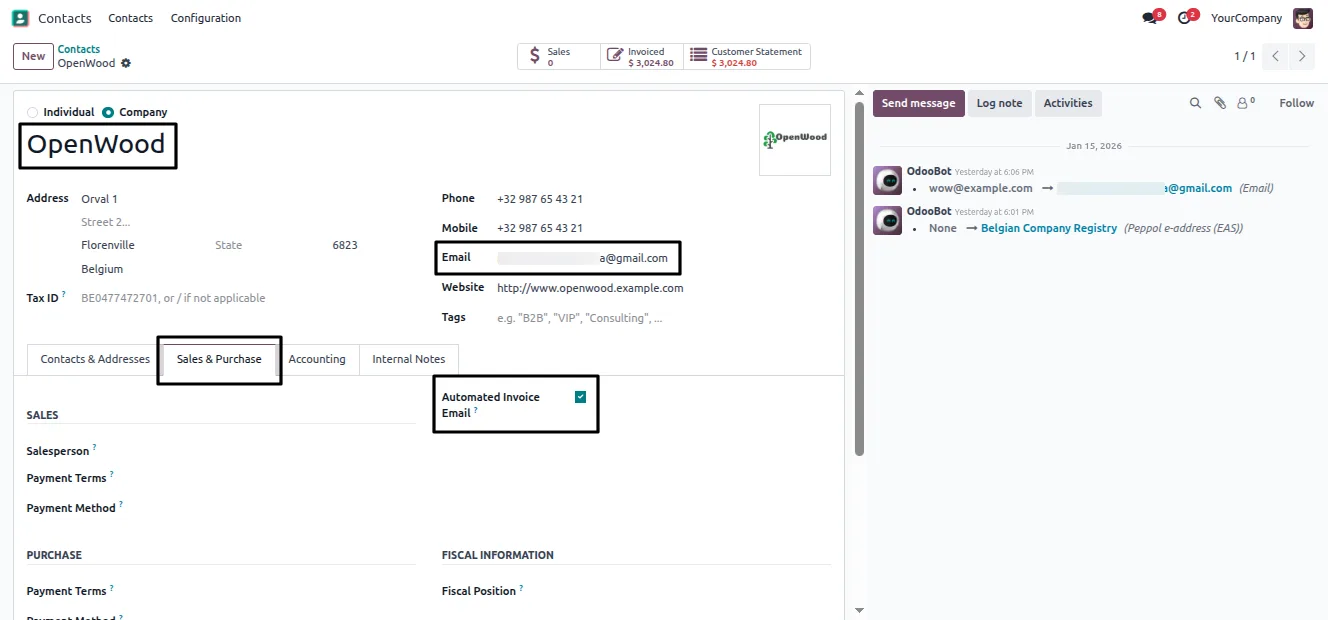Click the Florenville city field

(143, 245)
